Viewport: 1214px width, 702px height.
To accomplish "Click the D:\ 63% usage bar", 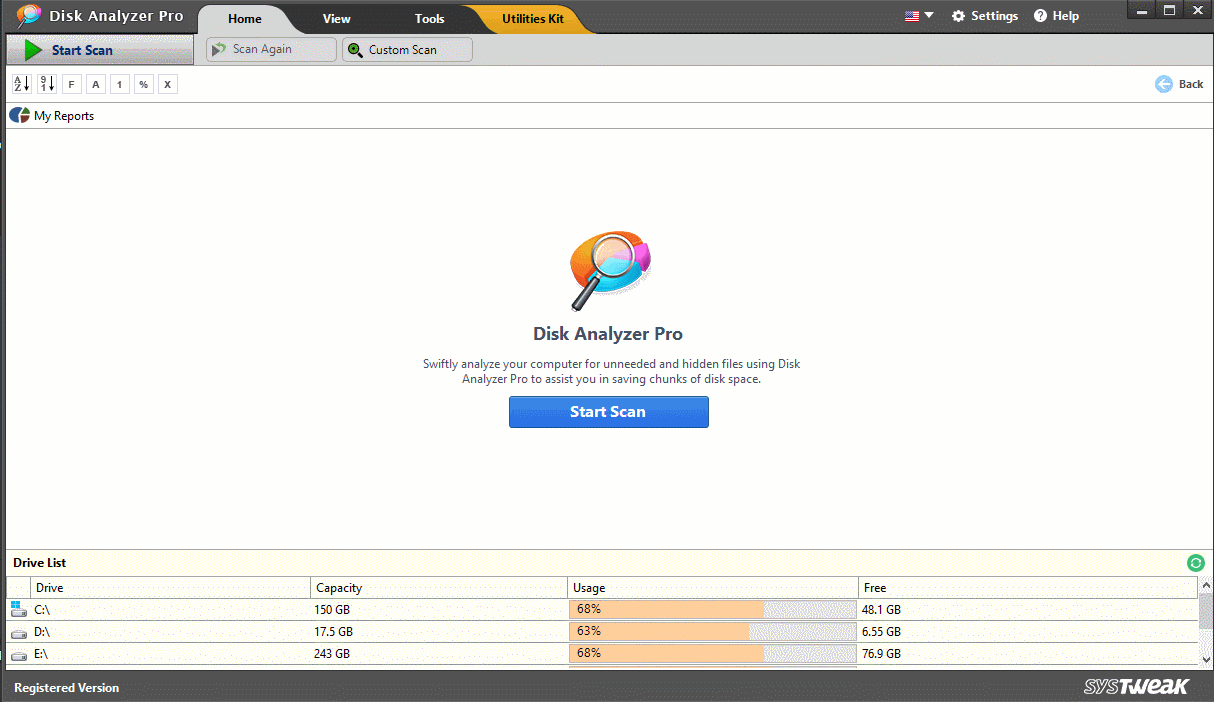I will click(713, 632).
